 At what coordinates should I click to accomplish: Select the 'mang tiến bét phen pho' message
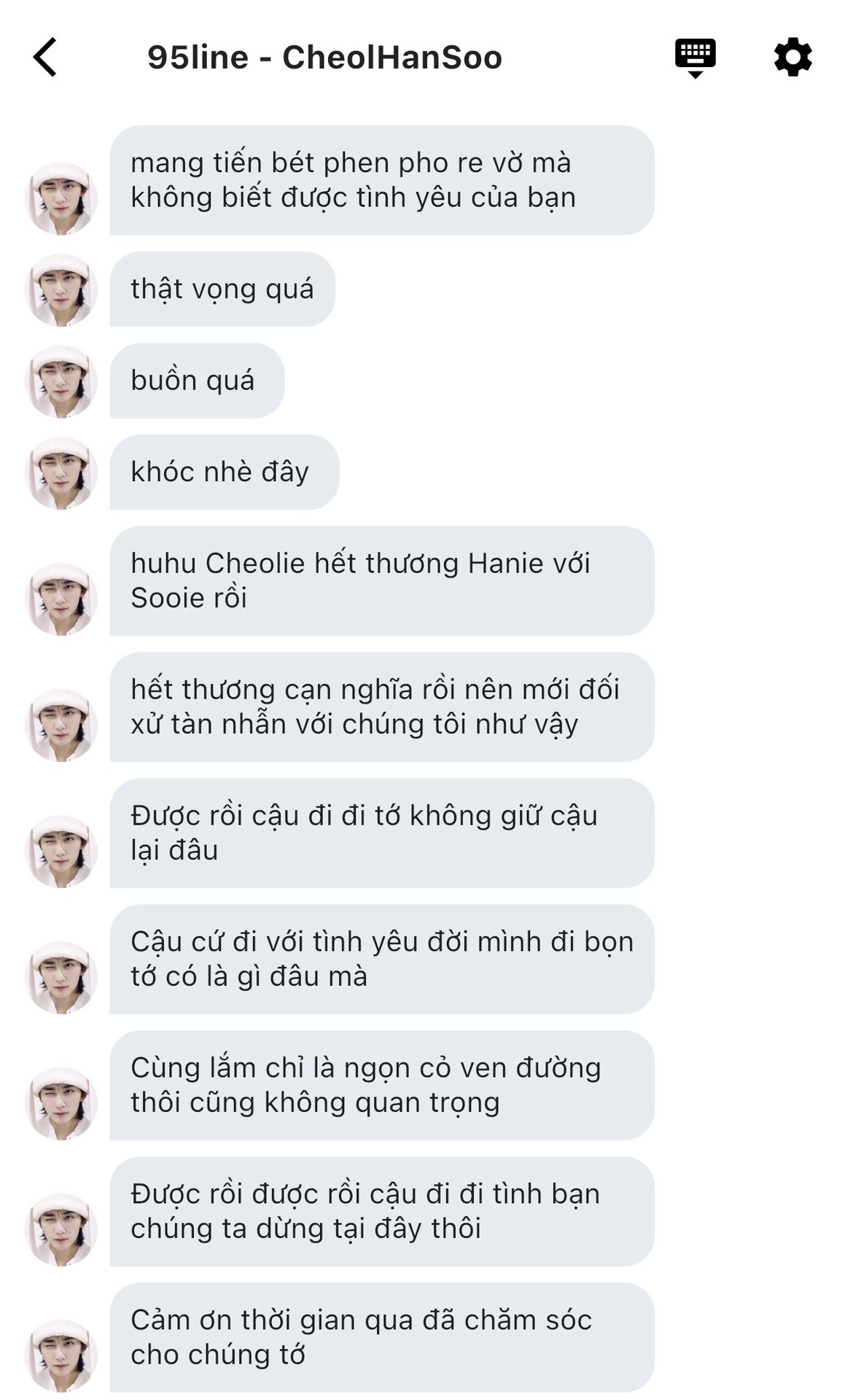tap(382, 180)
